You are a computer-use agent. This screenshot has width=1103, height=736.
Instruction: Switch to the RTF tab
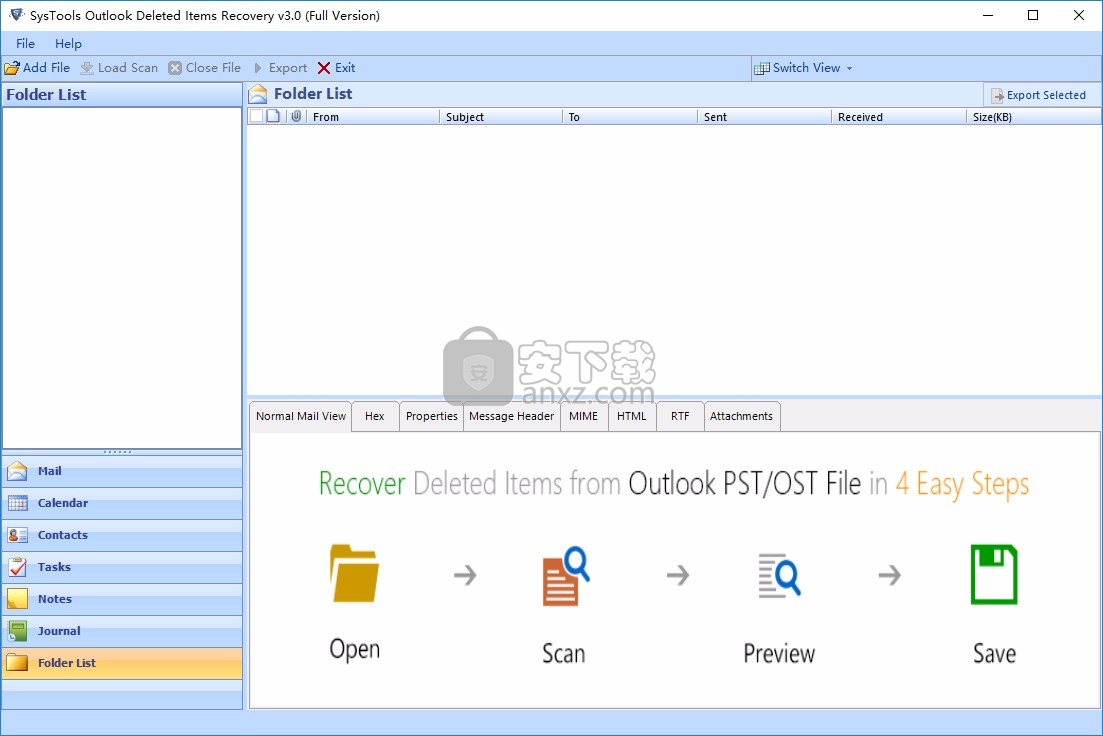pos(680,416)
